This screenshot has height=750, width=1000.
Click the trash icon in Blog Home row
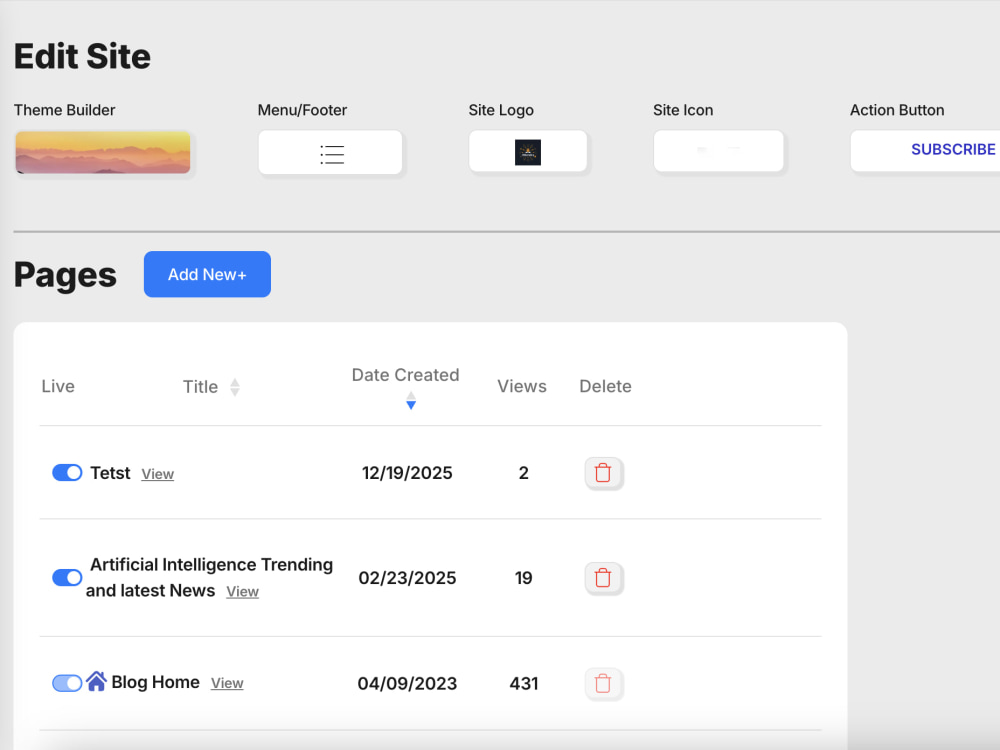[603, 684]
